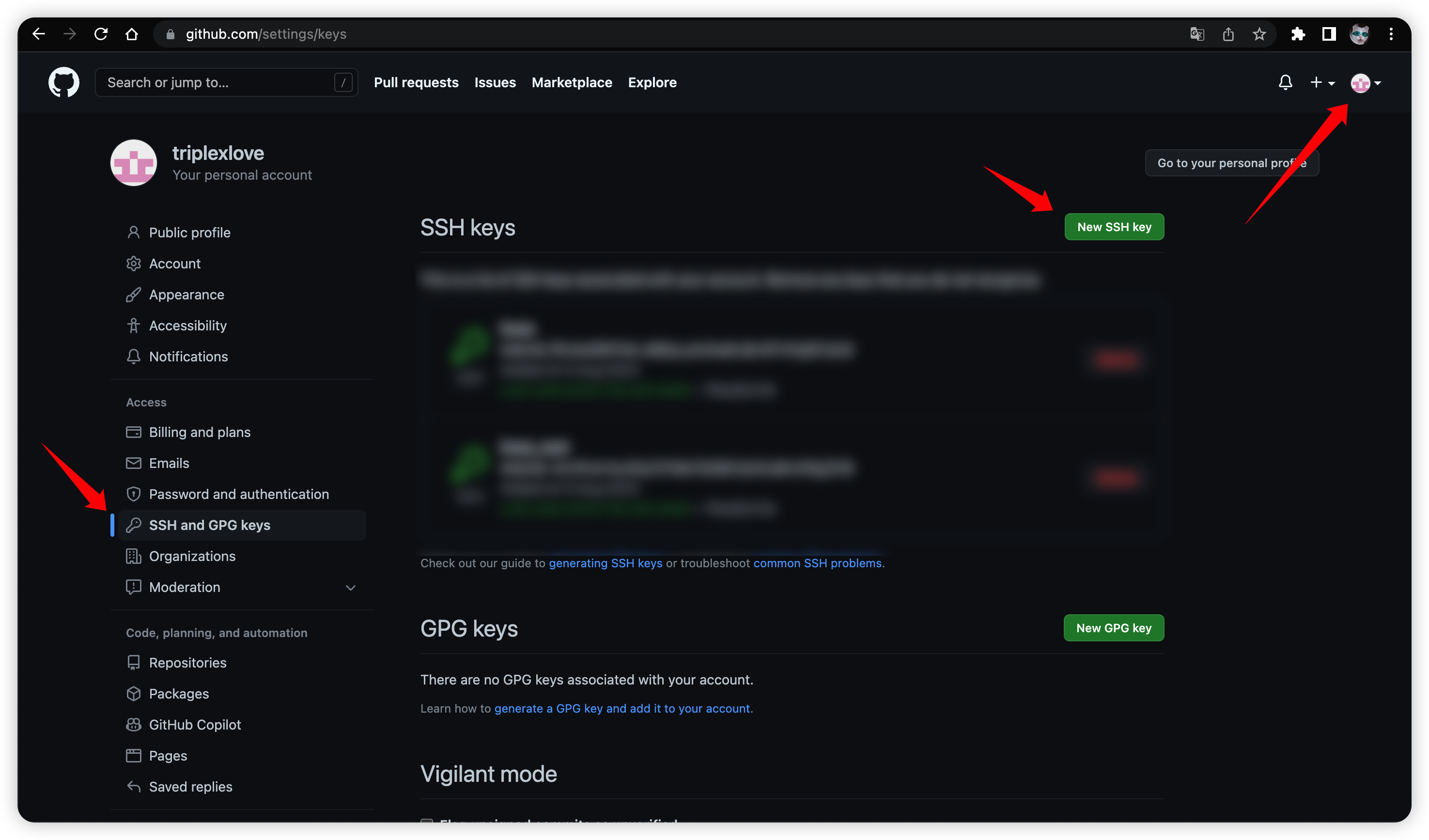Image resolution: width=1429 pixels, height=840 pixels.
Task: Open the user avatar dropdown menu
Action: (1366, 83)
